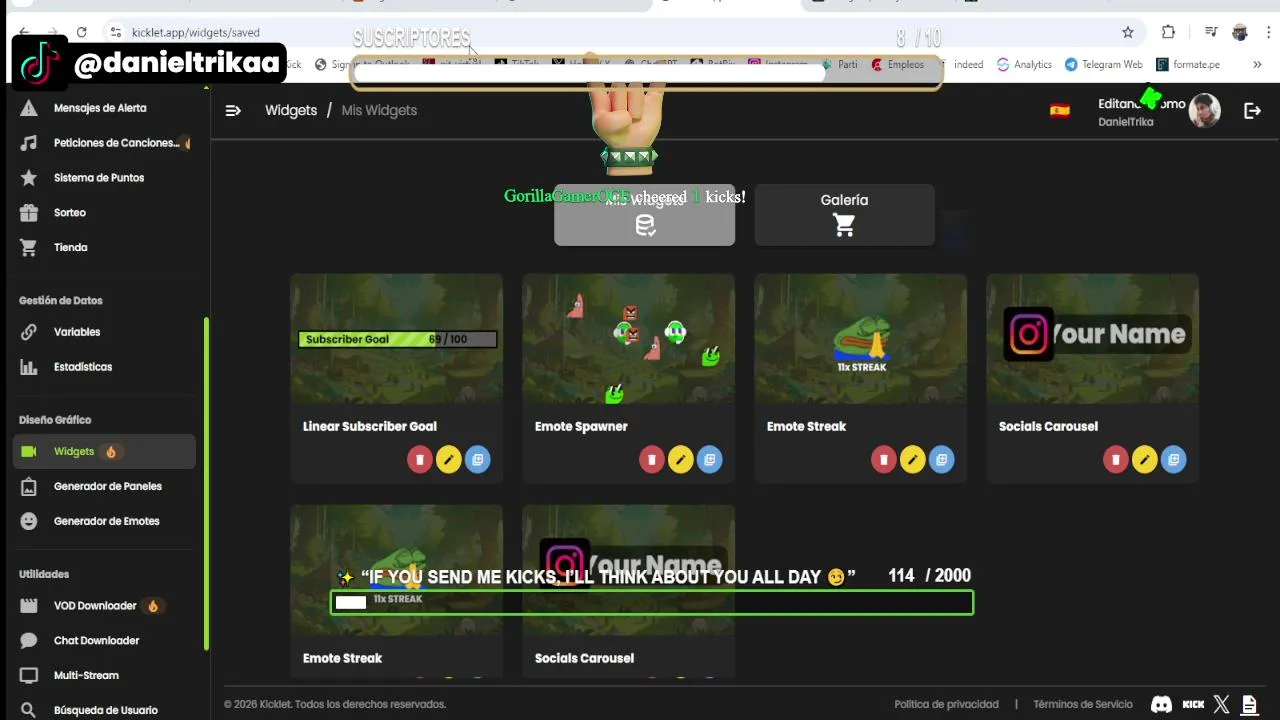Bookmark this page with the star

(x=1128, y=32)
